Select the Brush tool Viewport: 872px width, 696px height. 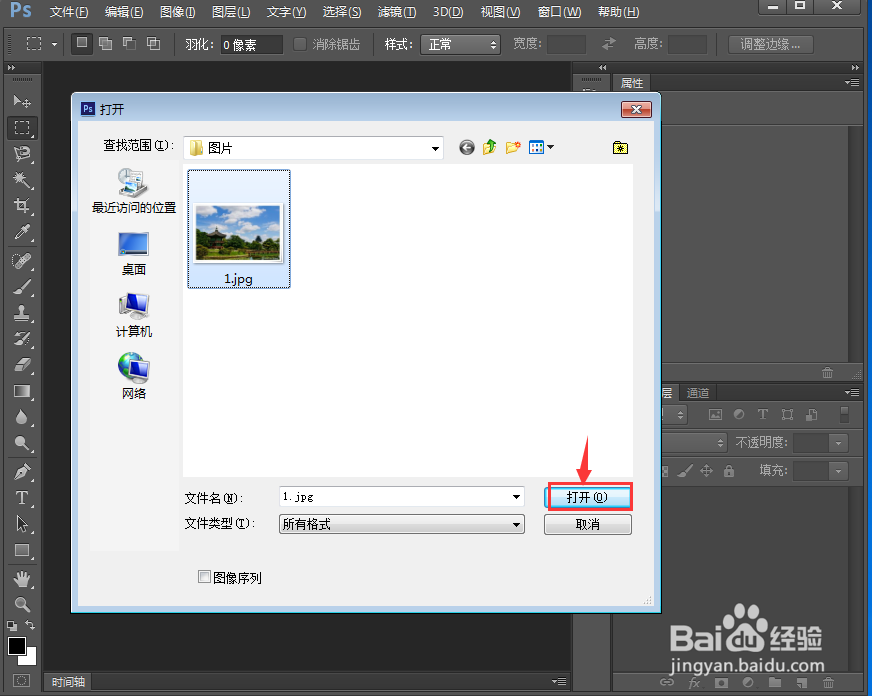22,287
